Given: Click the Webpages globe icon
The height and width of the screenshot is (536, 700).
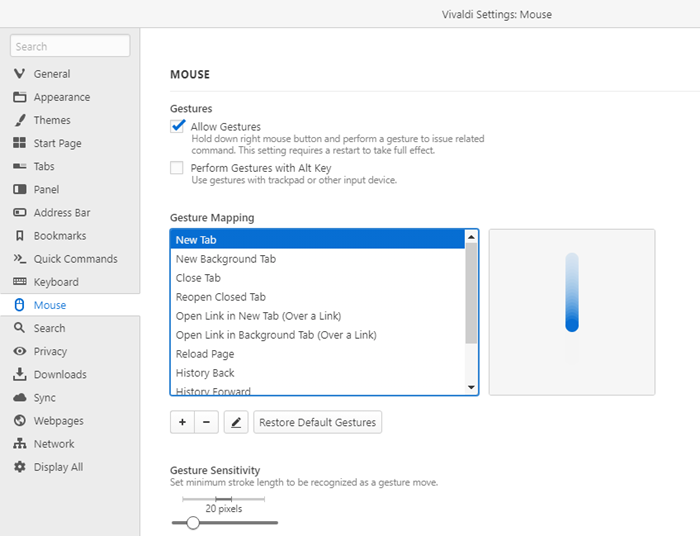Looking at the screenshot, I should pos(19,420).
